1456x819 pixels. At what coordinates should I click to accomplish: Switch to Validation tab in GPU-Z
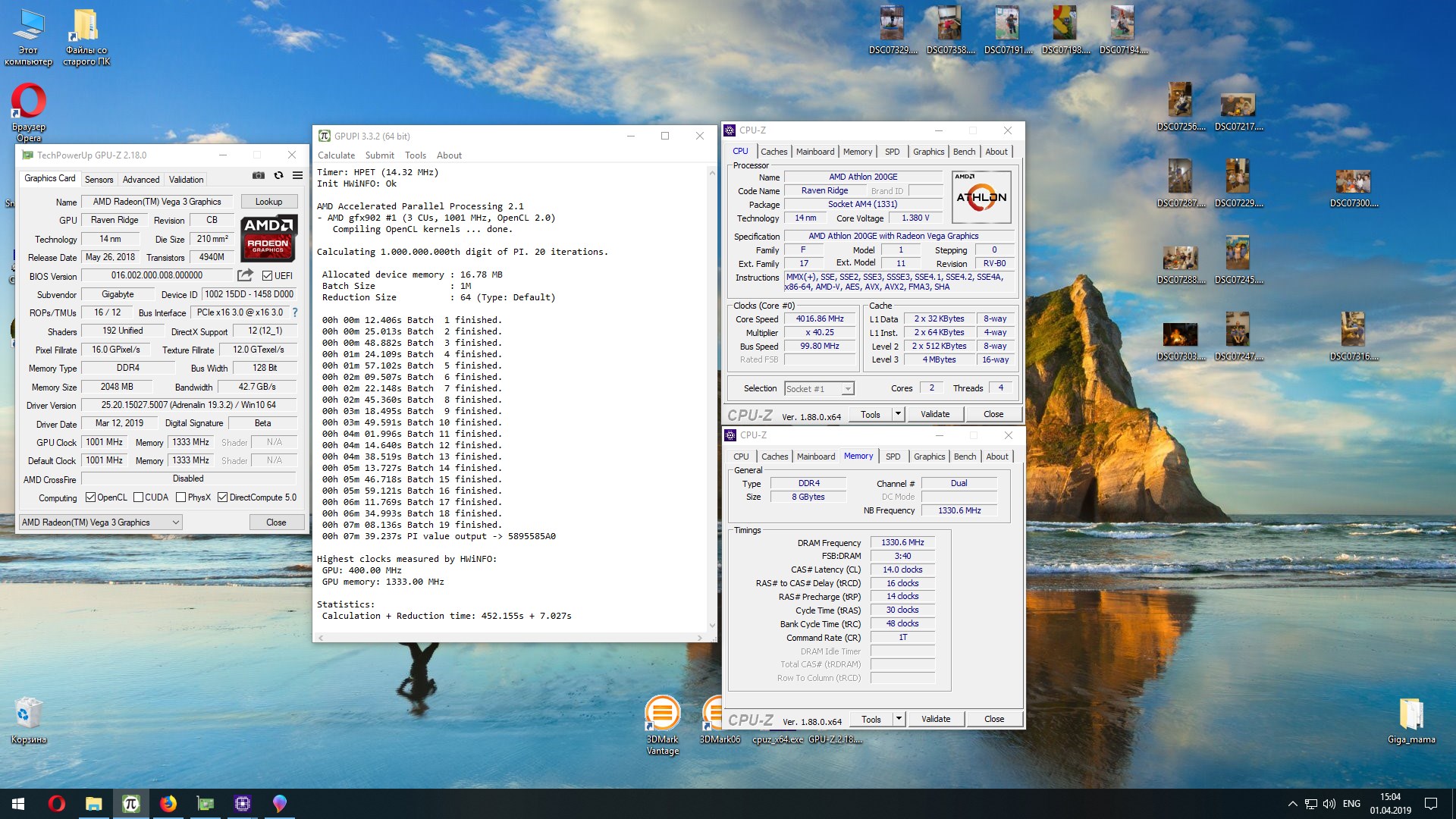tap(186, 180)
